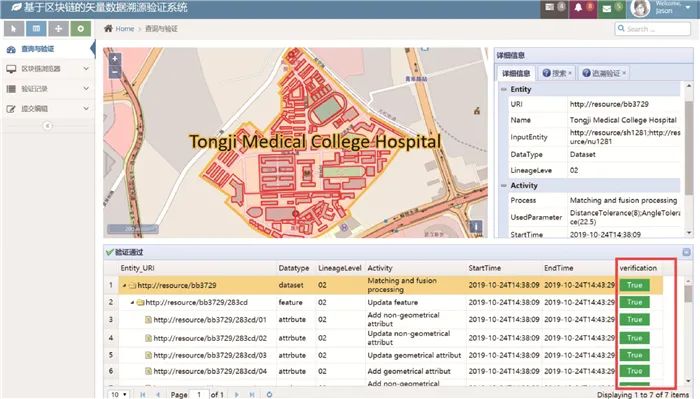700x399 pixels.
Task: Expand the second sidebar menu with monitor icon
Action: point(48,69)
